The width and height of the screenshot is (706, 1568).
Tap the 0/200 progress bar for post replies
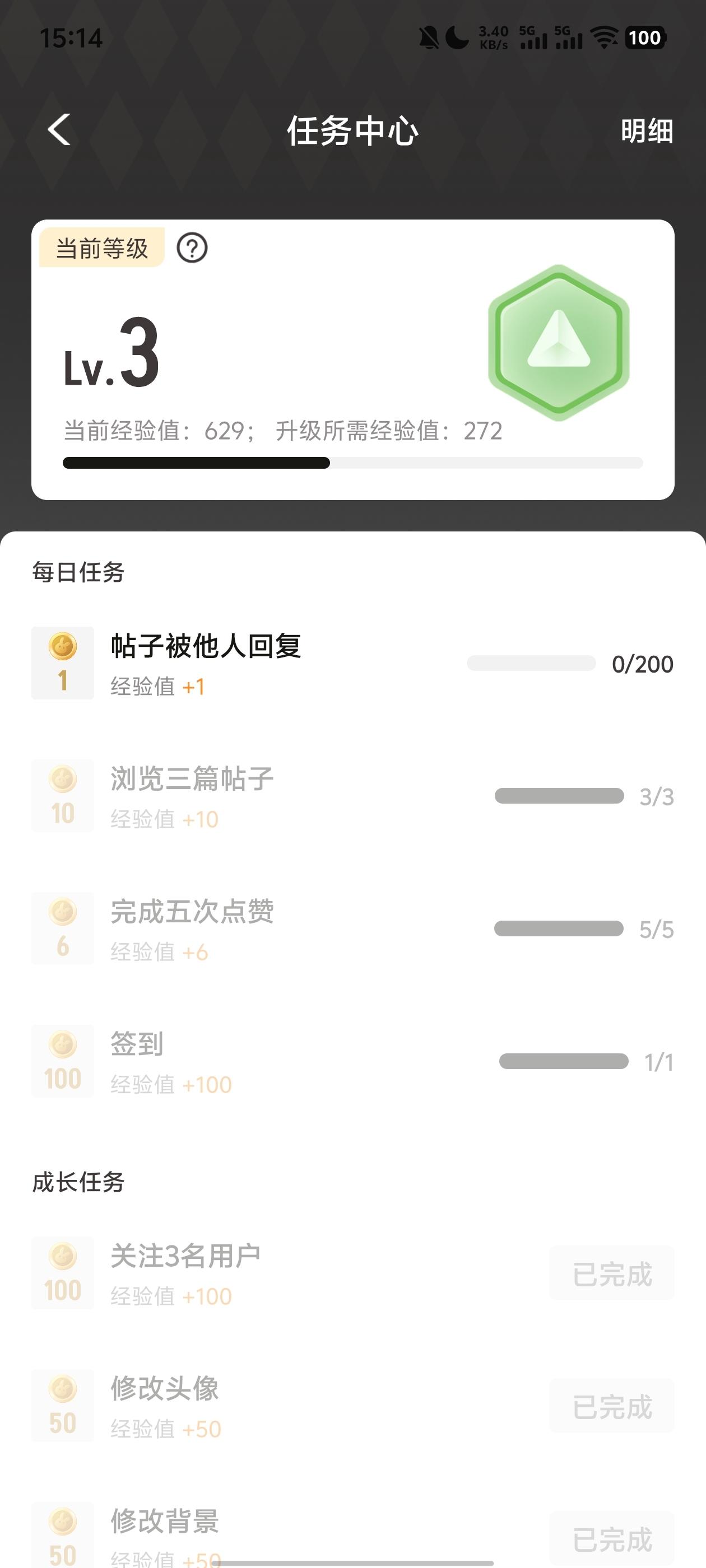(x=531, y=663)
